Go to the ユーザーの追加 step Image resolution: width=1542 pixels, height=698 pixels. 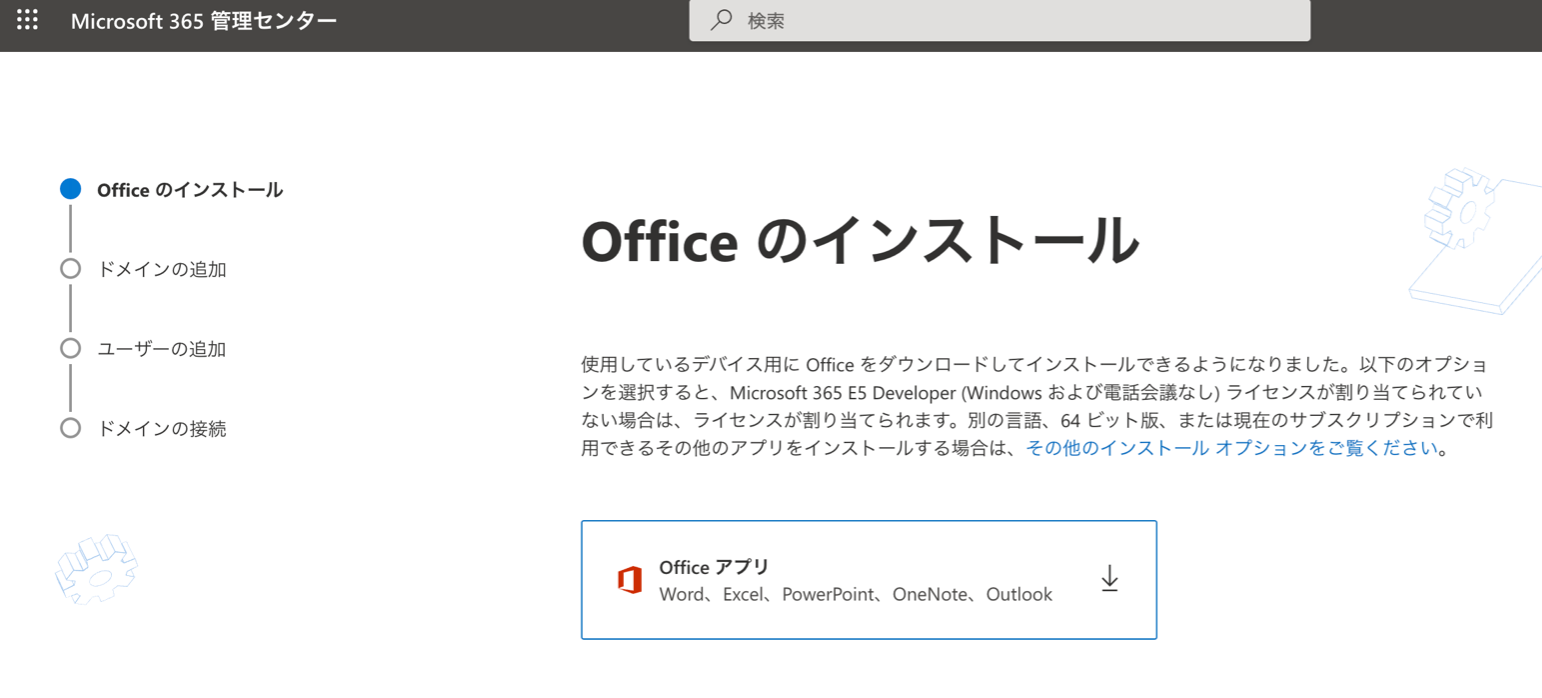[162, 349]
